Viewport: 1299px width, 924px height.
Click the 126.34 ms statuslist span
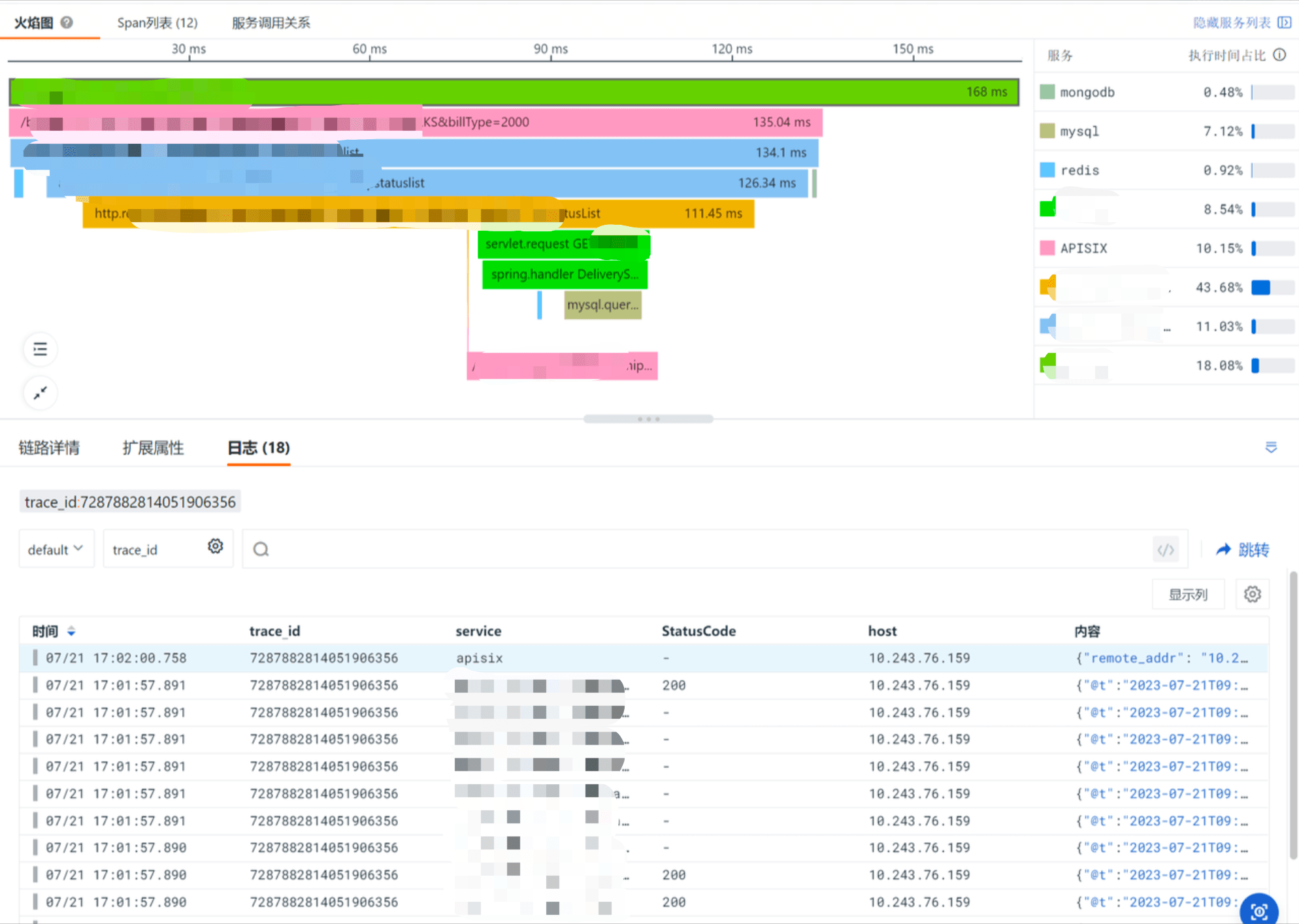[x=427, y=183]
